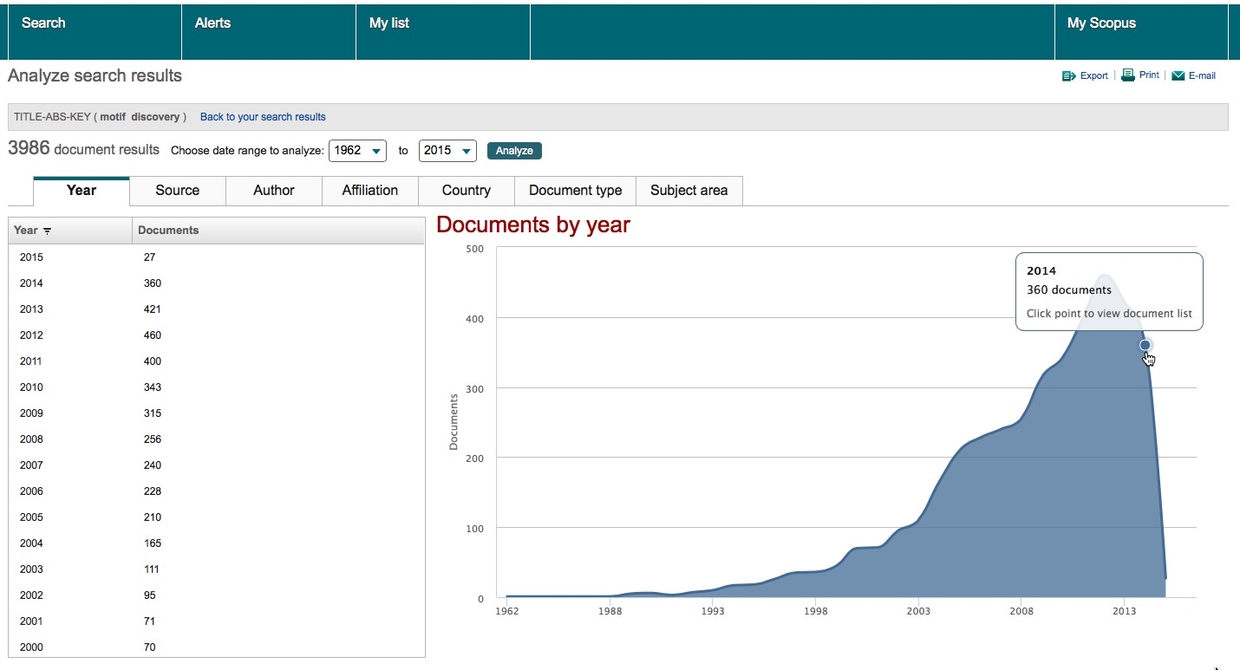The height and width of the screenshot is (670, 1240).
Task: Open the start year 1962 dropdown
Action: 357,150
